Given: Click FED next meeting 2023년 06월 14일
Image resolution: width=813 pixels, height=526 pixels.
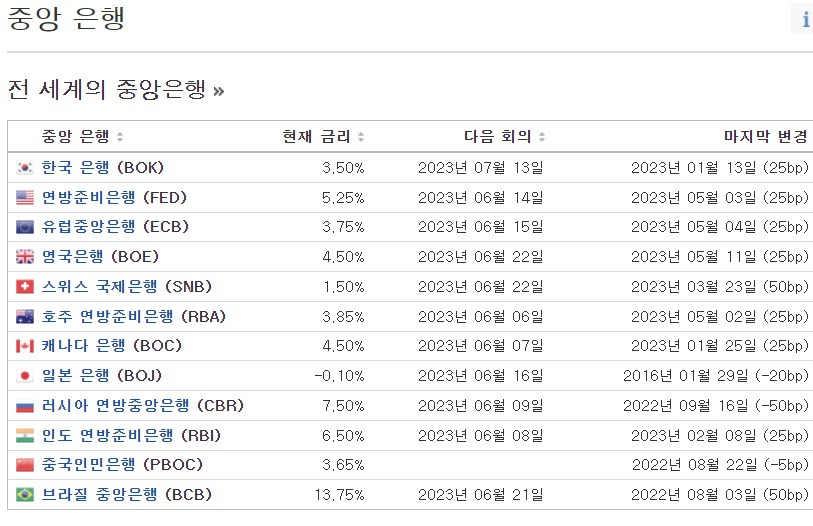Looking at the screenshot, I should [481, 198].
